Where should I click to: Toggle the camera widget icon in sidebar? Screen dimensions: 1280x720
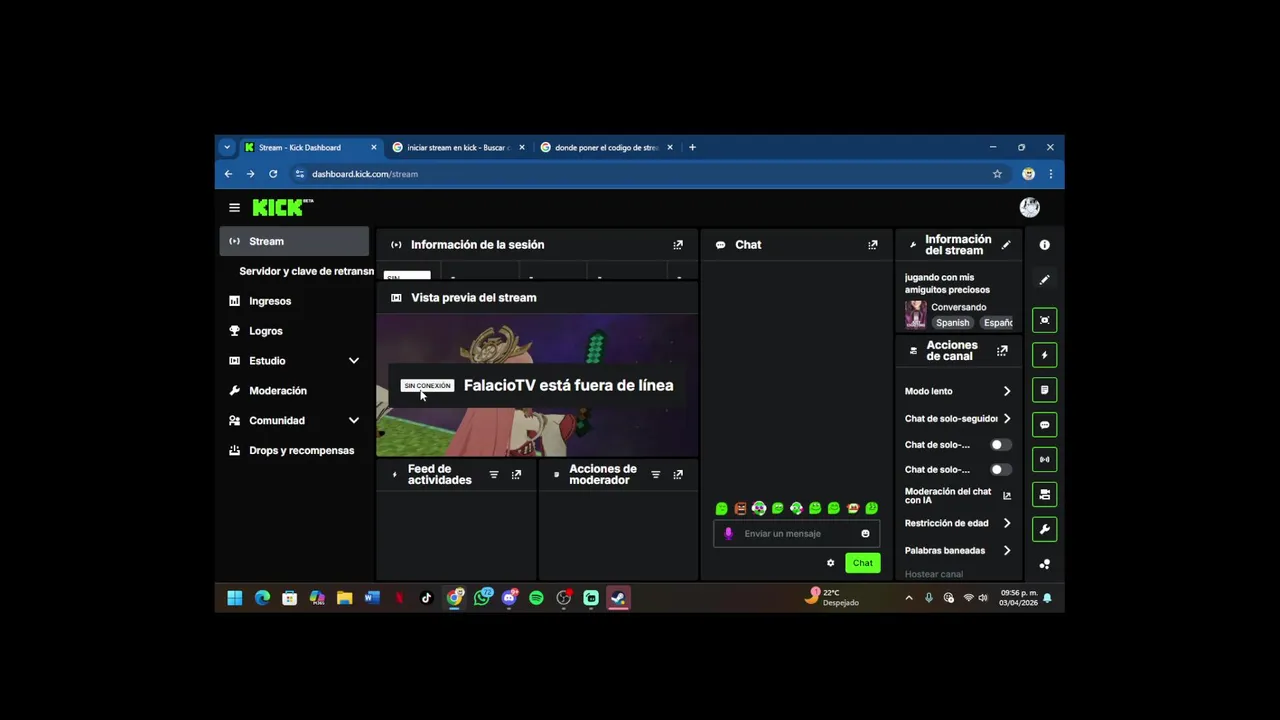pos(1044,494)
